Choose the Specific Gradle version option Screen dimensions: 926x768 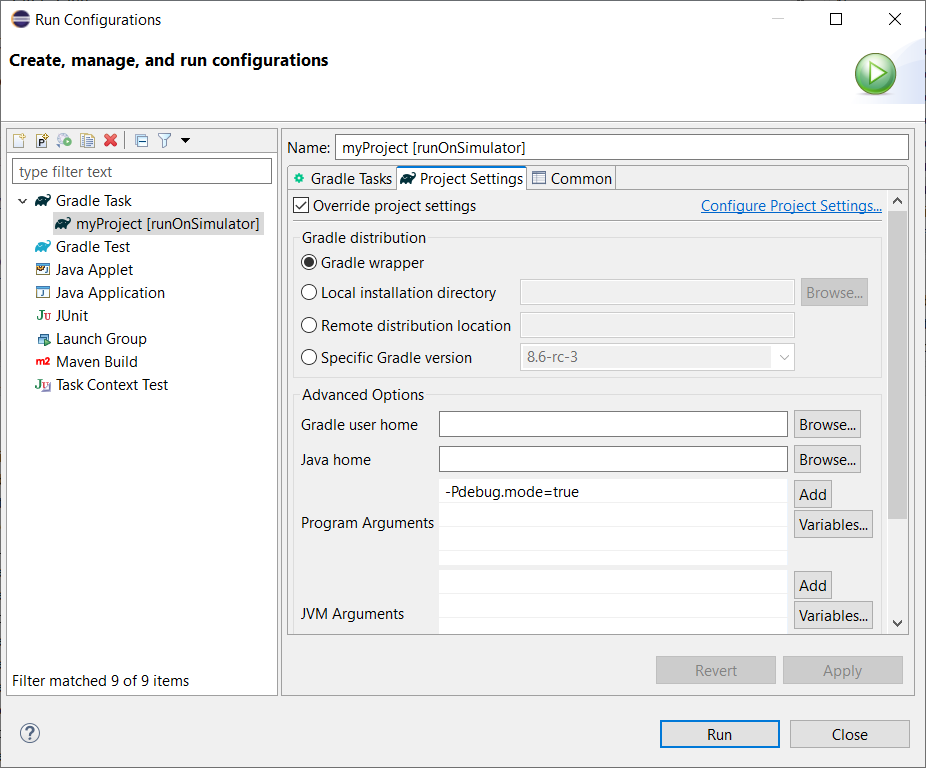(x=309, y=357)
